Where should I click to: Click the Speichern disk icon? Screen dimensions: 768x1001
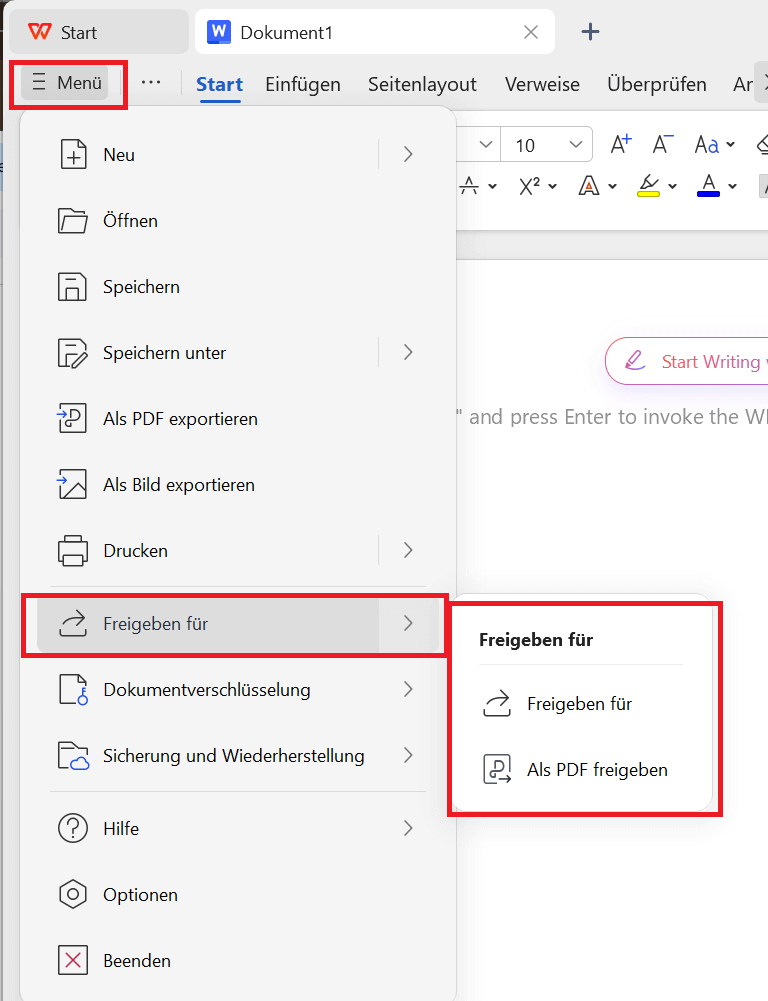(73, 287)
